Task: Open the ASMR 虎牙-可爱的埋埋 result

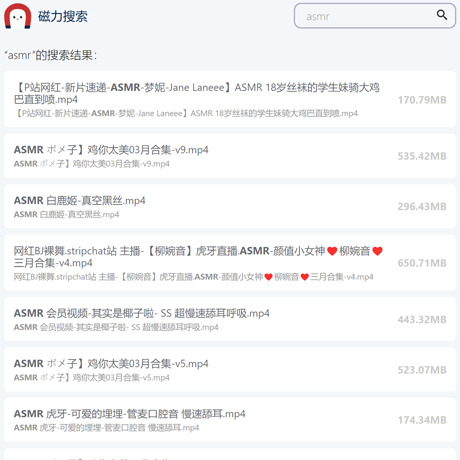Action: (230, 420)
